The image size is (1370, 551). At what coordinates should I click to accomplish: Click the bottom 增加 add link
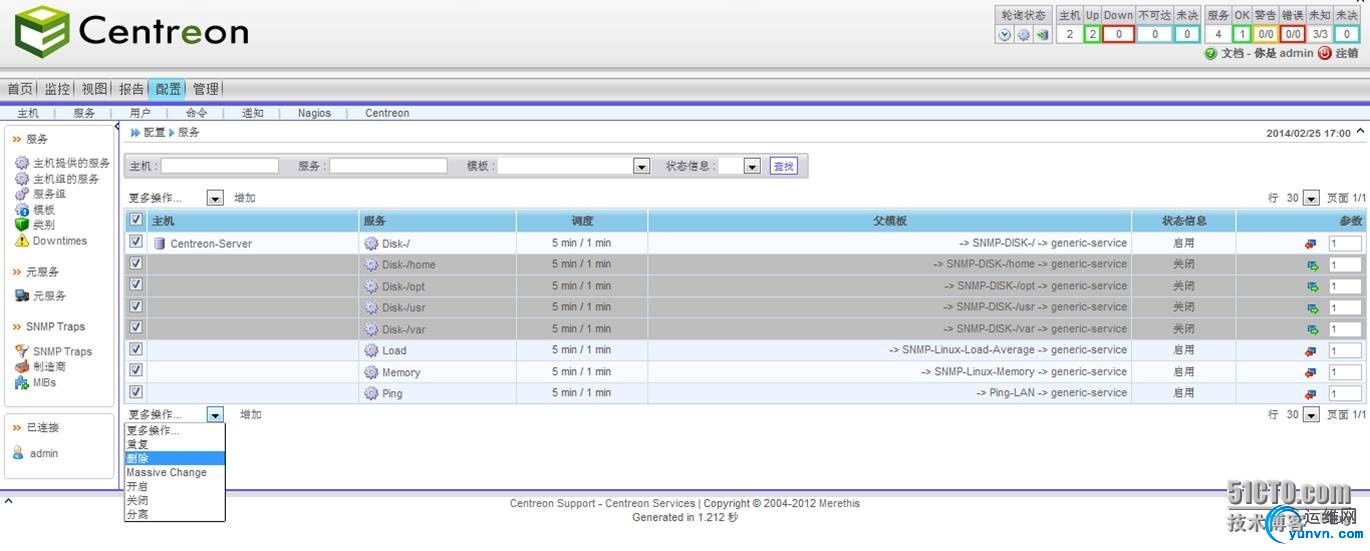[x=251, y=414]
